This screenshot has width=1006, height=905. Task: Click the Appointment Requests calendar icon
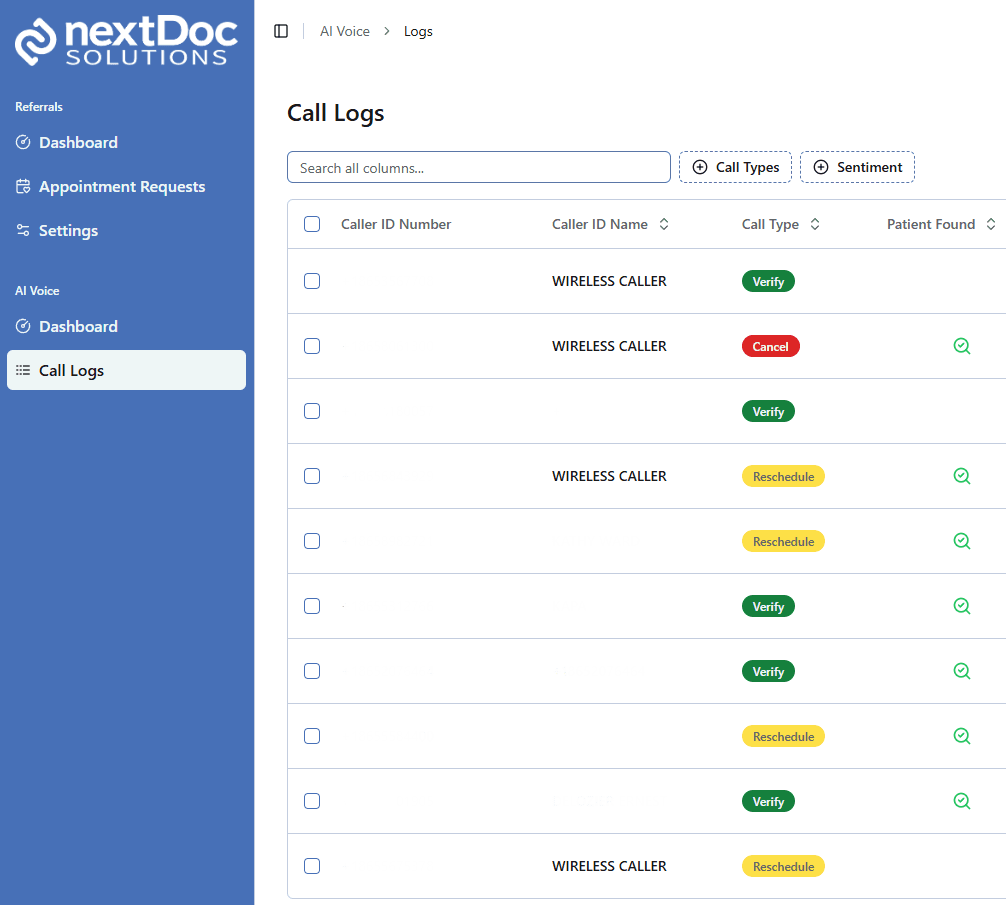pyautogui.click(x=23, y=187)
